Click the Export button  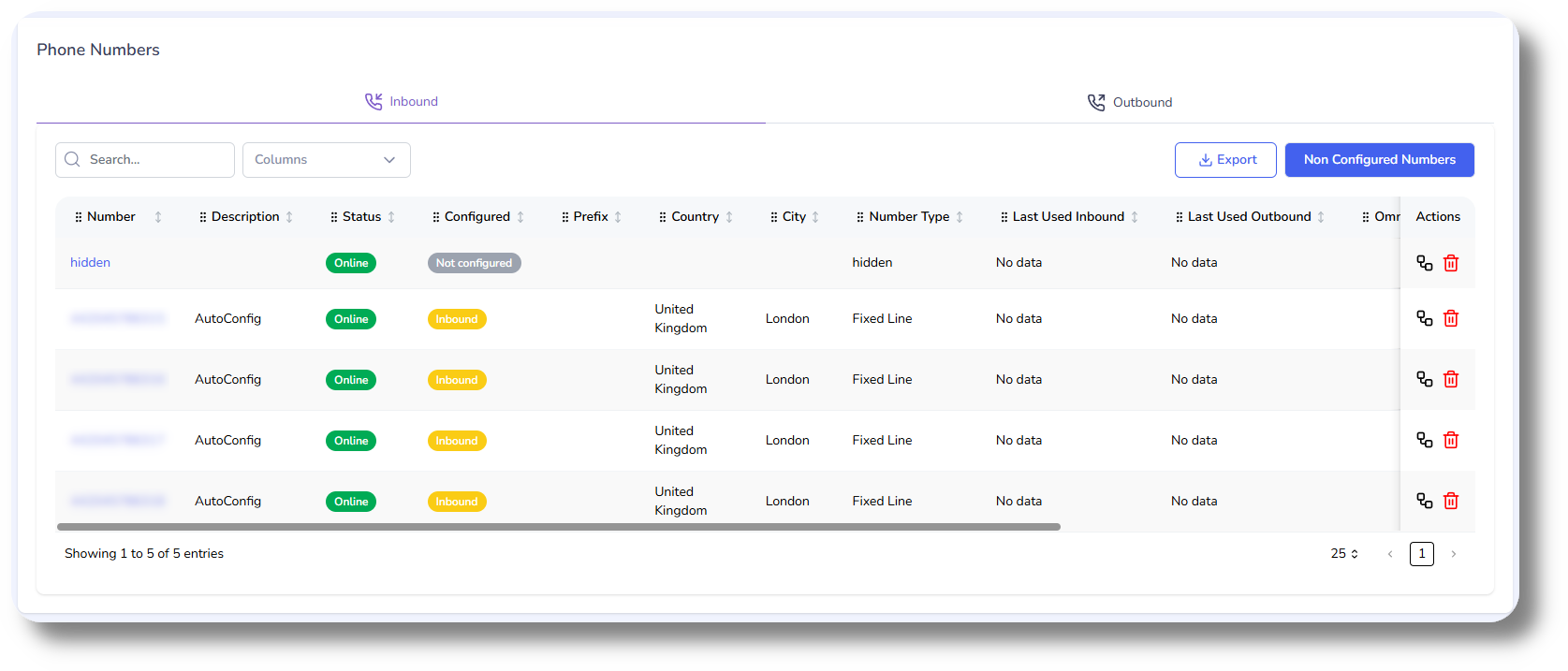pyautogui.click(x=1225, y=160)
